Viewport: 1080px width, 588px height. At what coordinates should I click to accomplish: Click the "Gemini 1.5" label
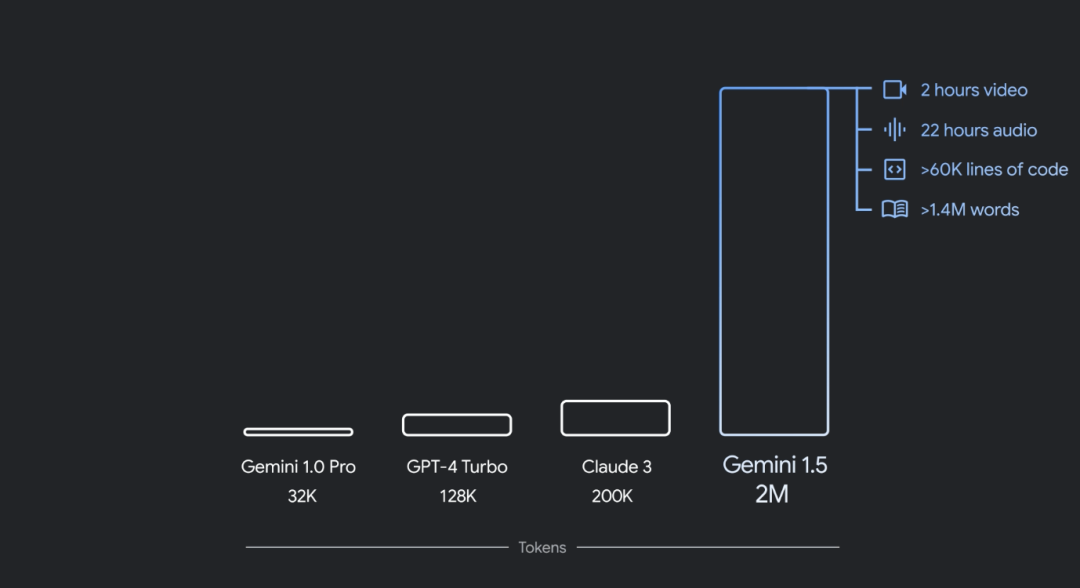774,465
